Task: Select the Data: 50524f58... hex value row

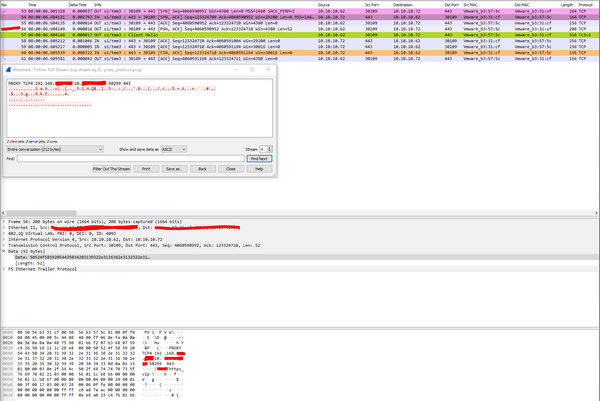Action: [300, 257]
